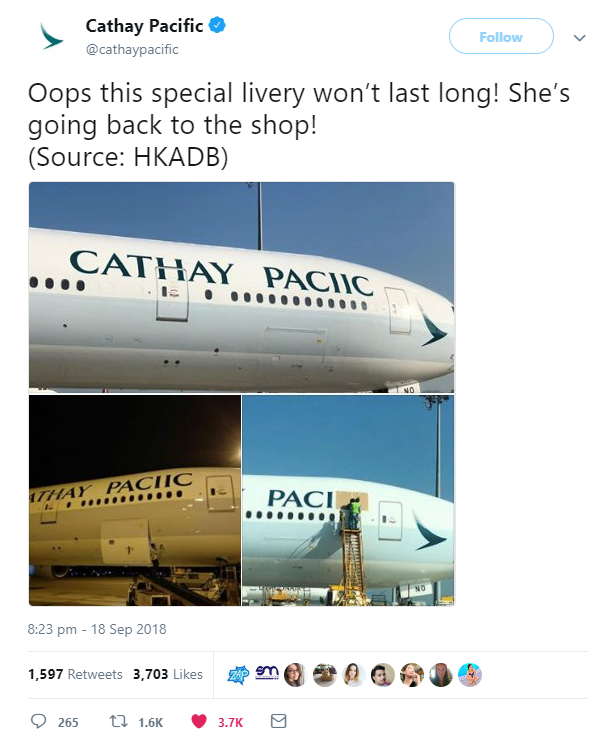Image resolution: width=613 pixels, height=745 pixels.
Task: Click the Cathay Pacific brushwing profile avatar
Action: click(x=51, y=37)
